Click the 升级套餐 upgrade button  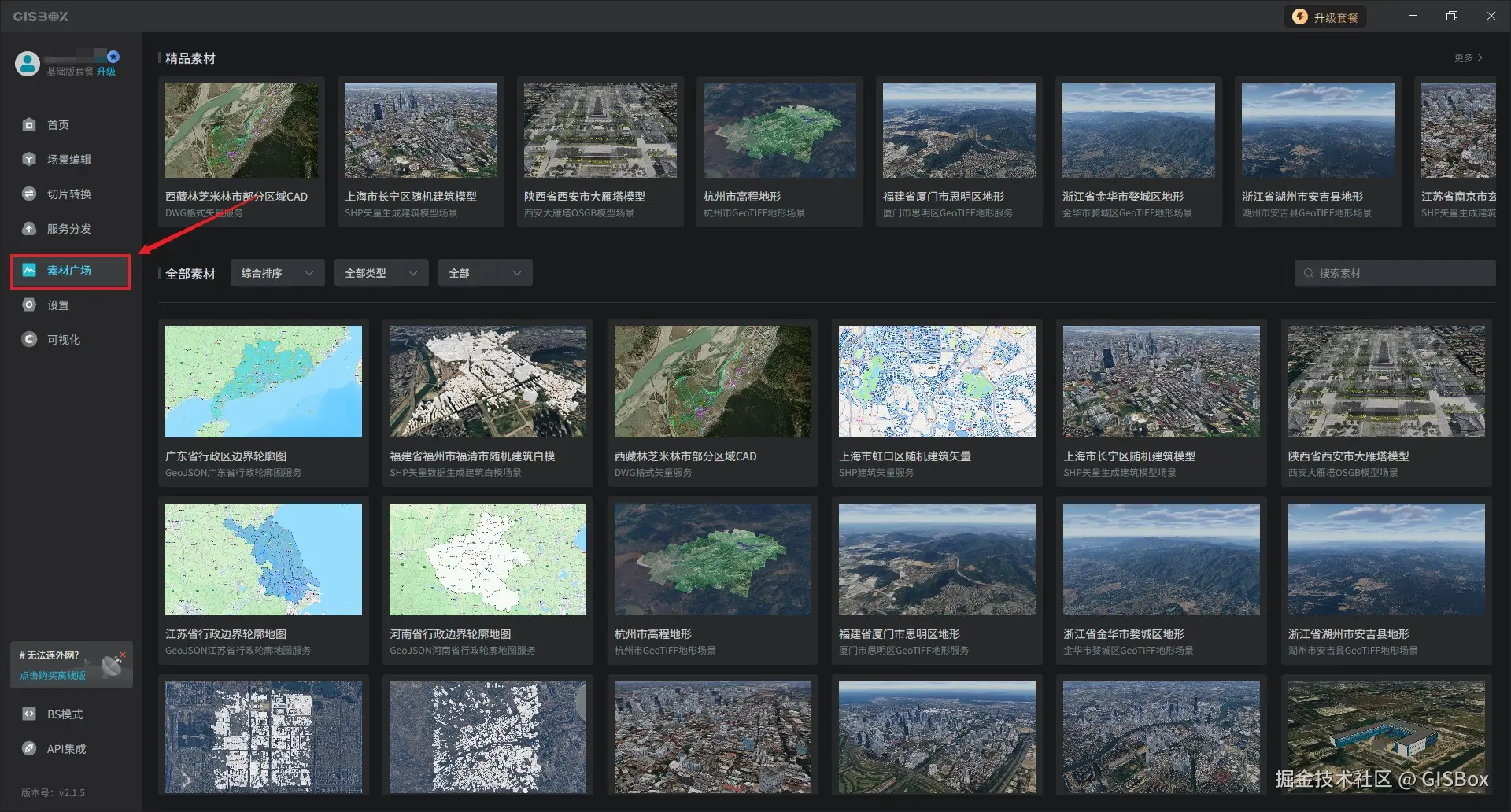[x=1326, y=17]
